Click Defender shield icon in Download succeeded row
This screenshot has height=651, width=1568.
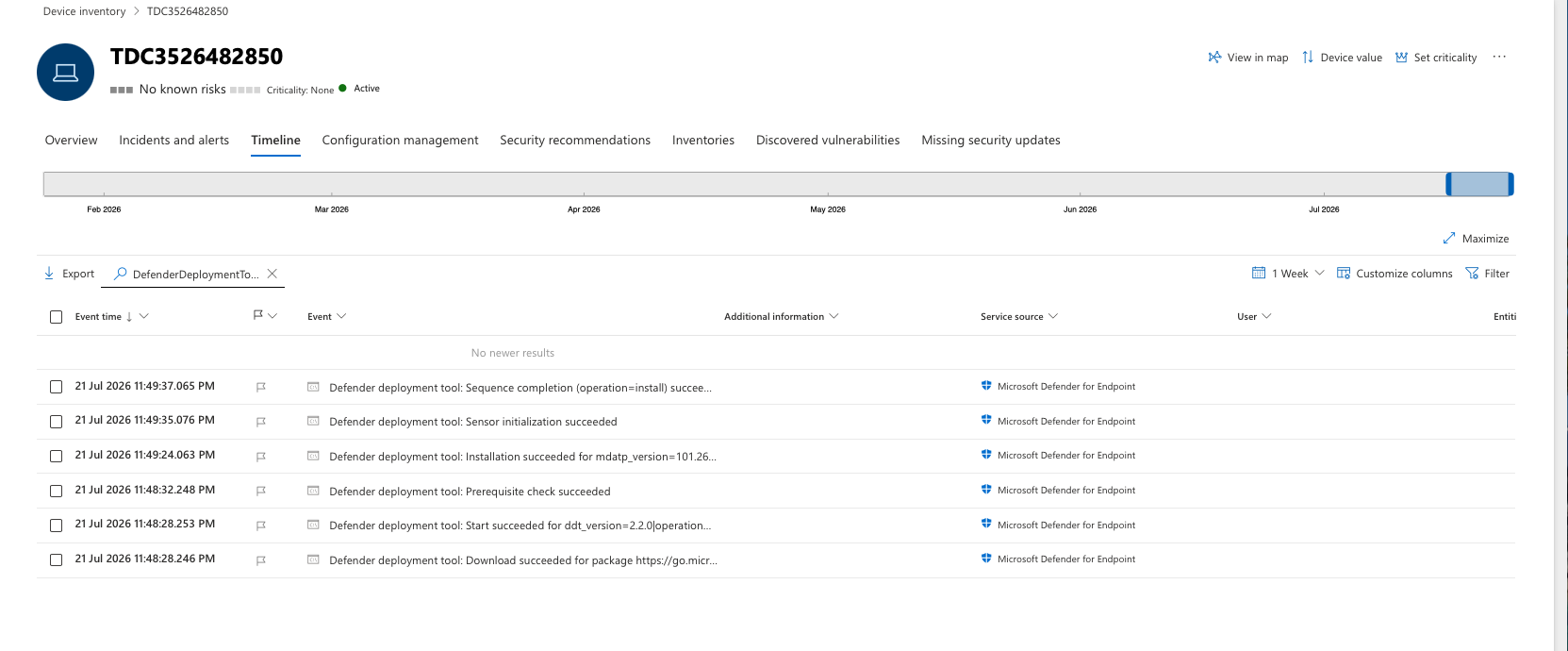click(x=986, y=559)
